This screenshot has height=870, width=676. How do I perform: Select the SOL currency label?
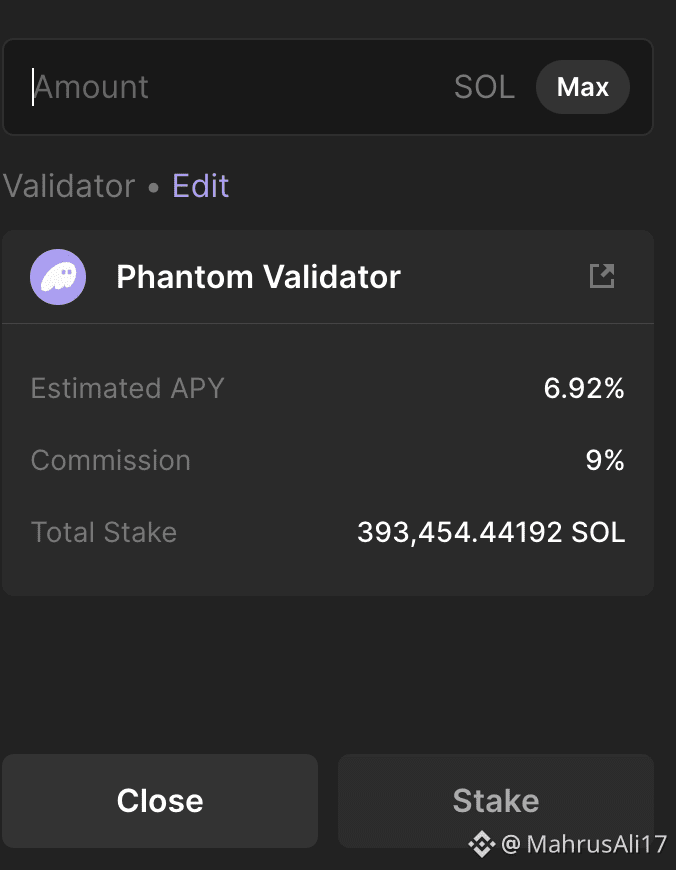pyautogui.click(x=483, y=87)
